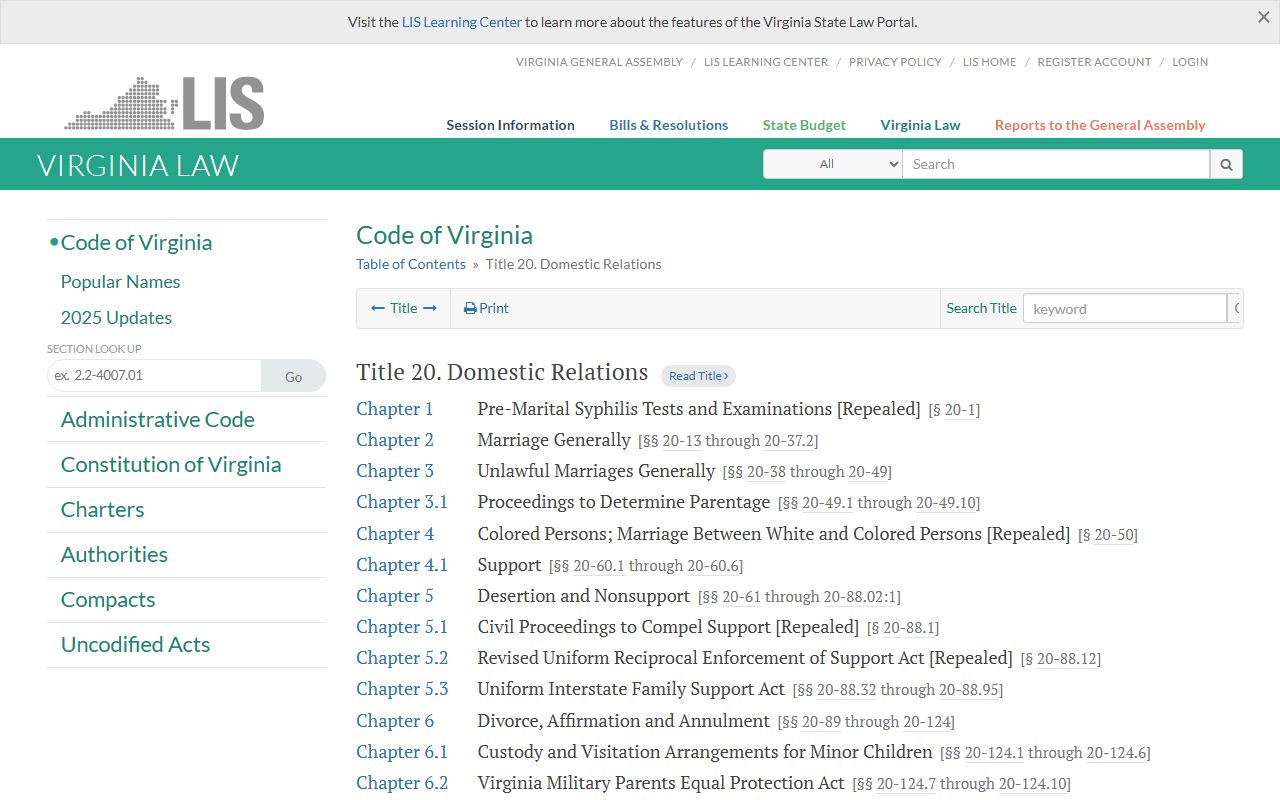Open the Virginia Law menu
This screenshot has width=1280, height=800.
tap(920, 125)
